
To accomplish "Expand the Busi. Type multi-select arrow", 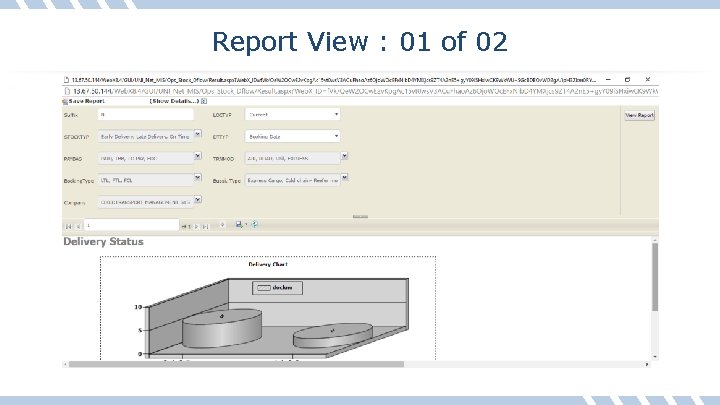I will click(344, 178).
